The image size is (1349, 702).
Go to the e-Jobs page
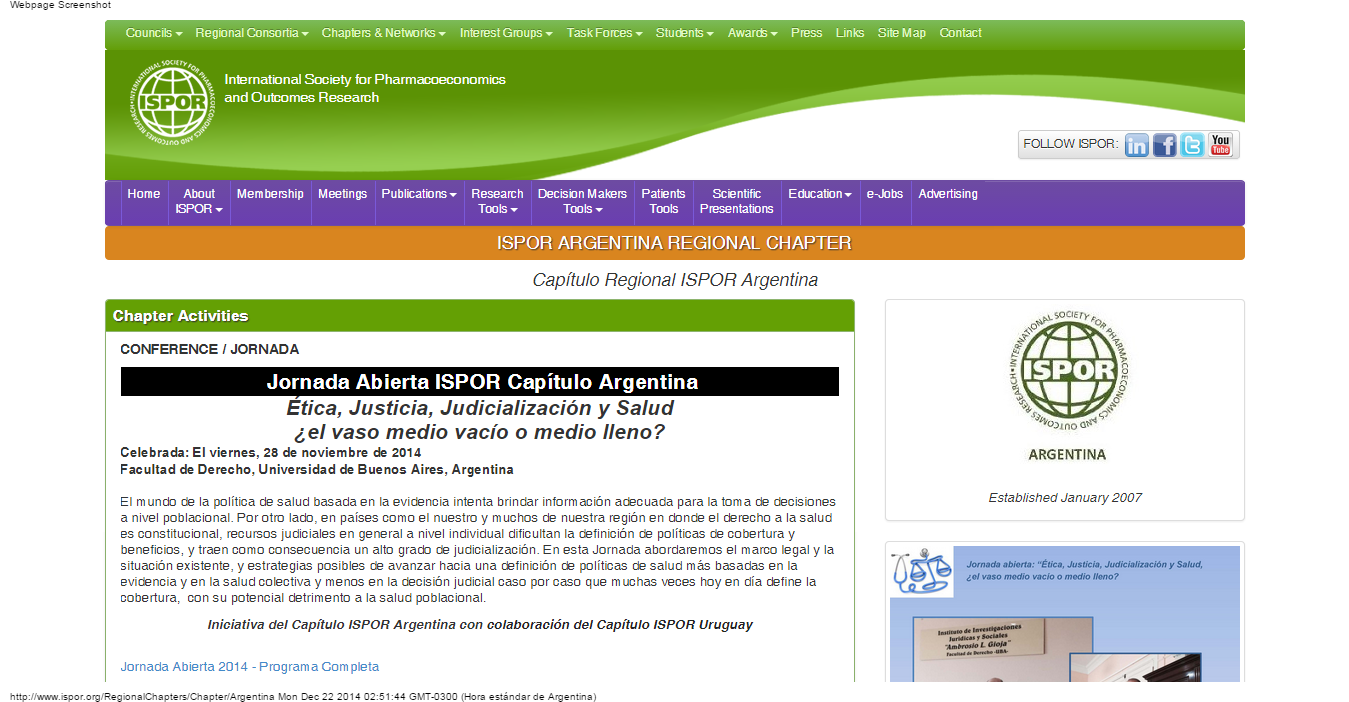point(885,194)
